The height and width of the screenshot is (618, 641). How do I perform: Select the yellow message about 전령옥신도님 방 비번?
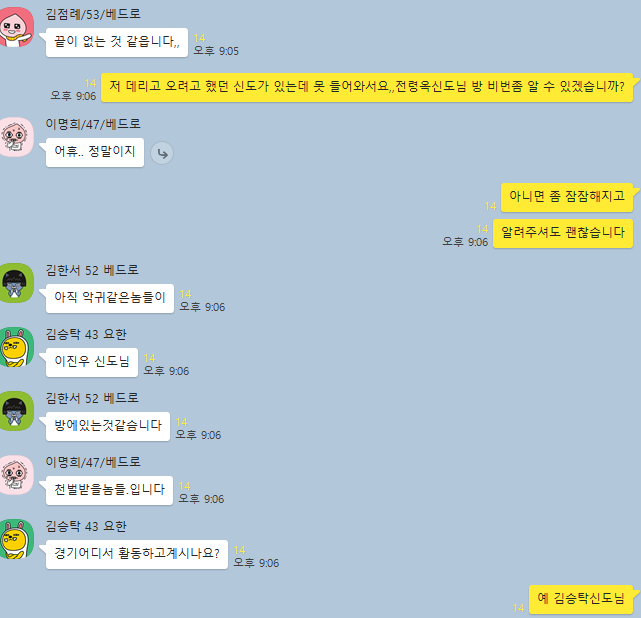pyautogui.click(x=367, y=87)
